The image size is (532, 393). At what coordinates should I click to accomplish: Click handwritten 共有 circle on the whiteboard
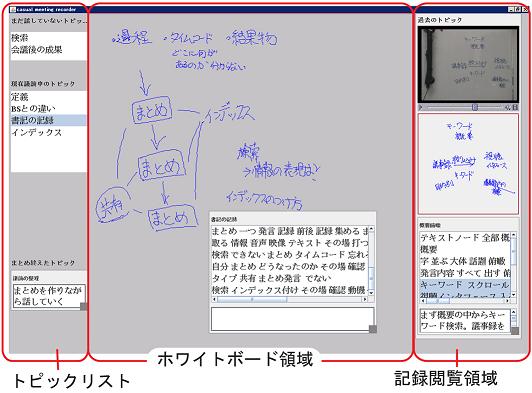(x=113, y=205)
